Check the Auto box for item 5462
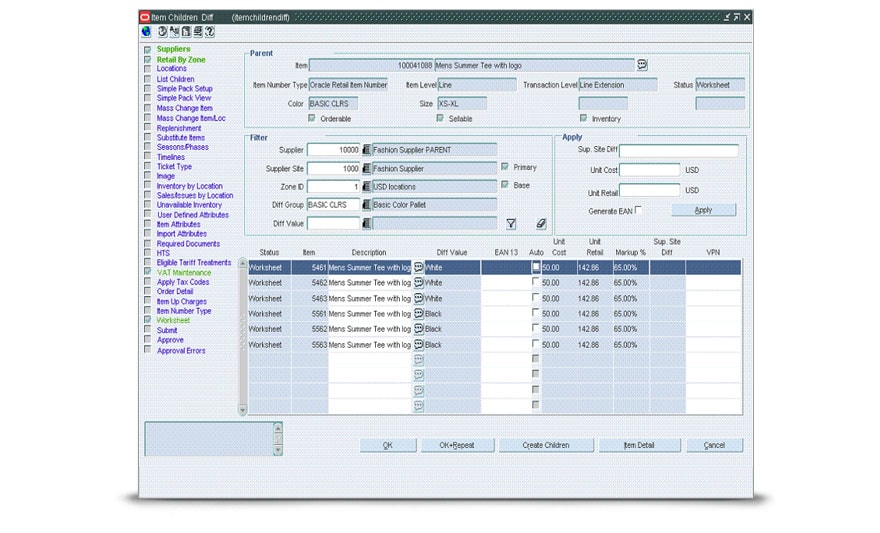This screenshot has width=880, height=533. coord(535,282)
